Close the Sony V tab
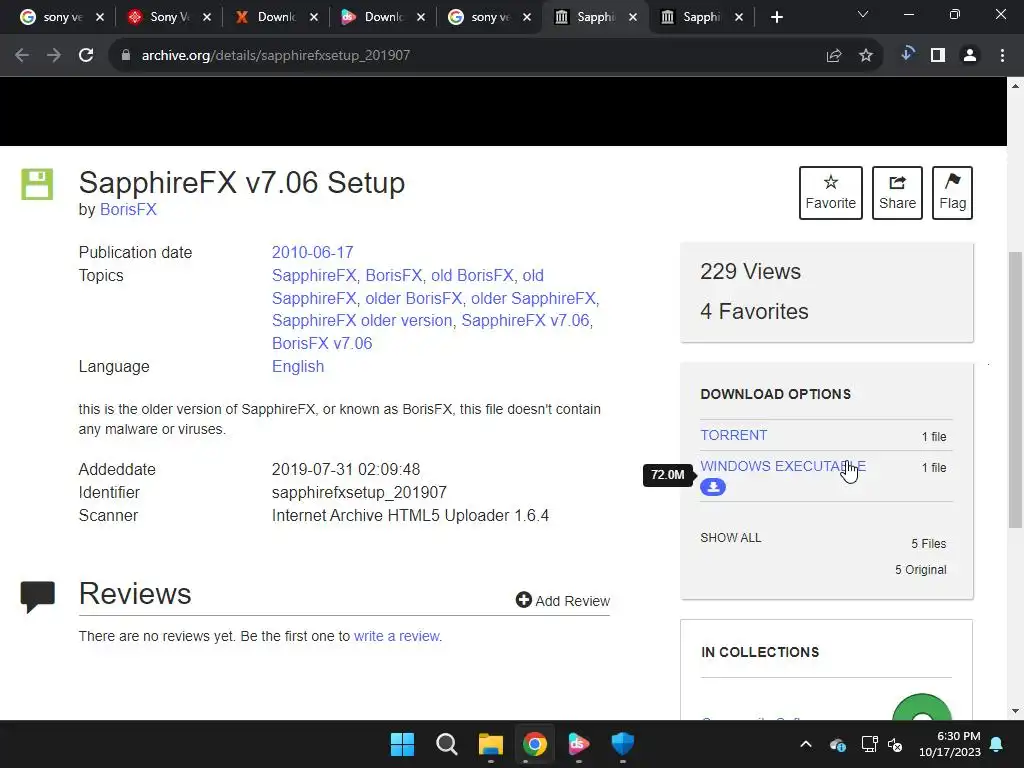 206,18
